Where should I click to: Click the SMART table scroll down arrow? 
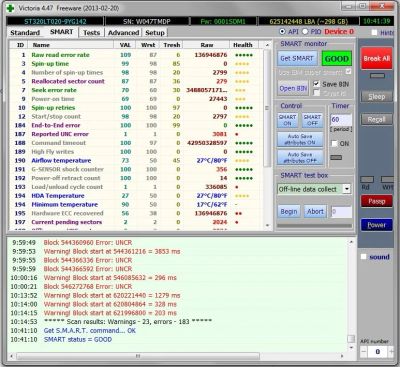(x=267, y=226)
